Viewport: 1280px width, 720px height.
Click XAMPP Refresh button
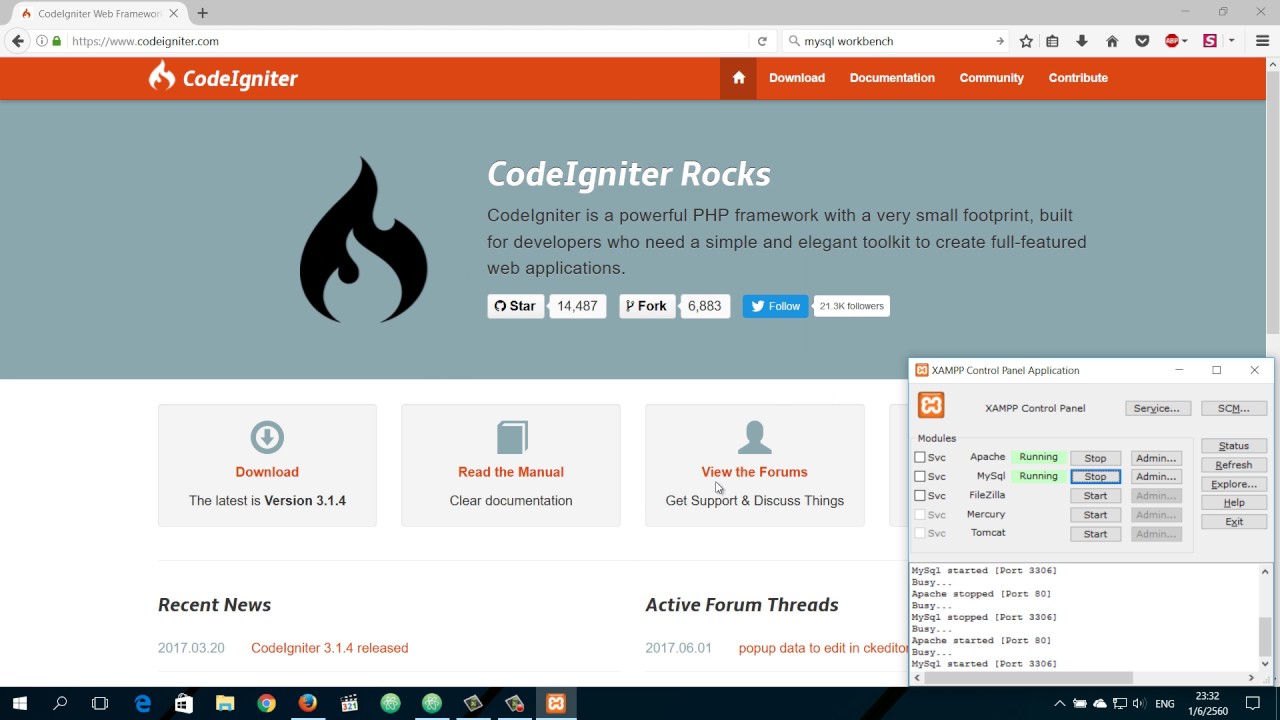click(x=1234, y=465)
